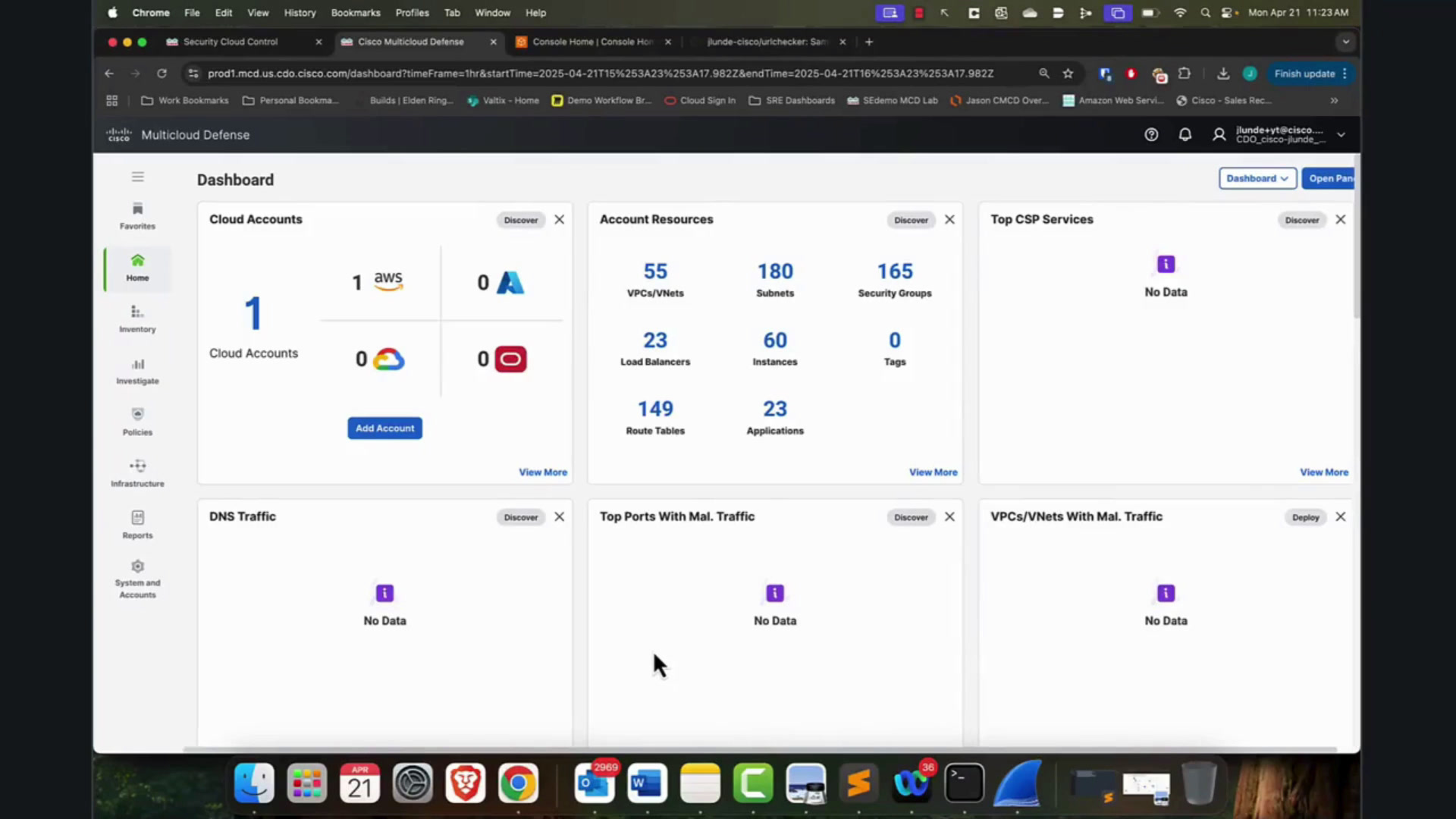Open the Favorites sidebar item
This screenshot has height=819, width=1456.
pyautogui.click(x=137, y=216)
